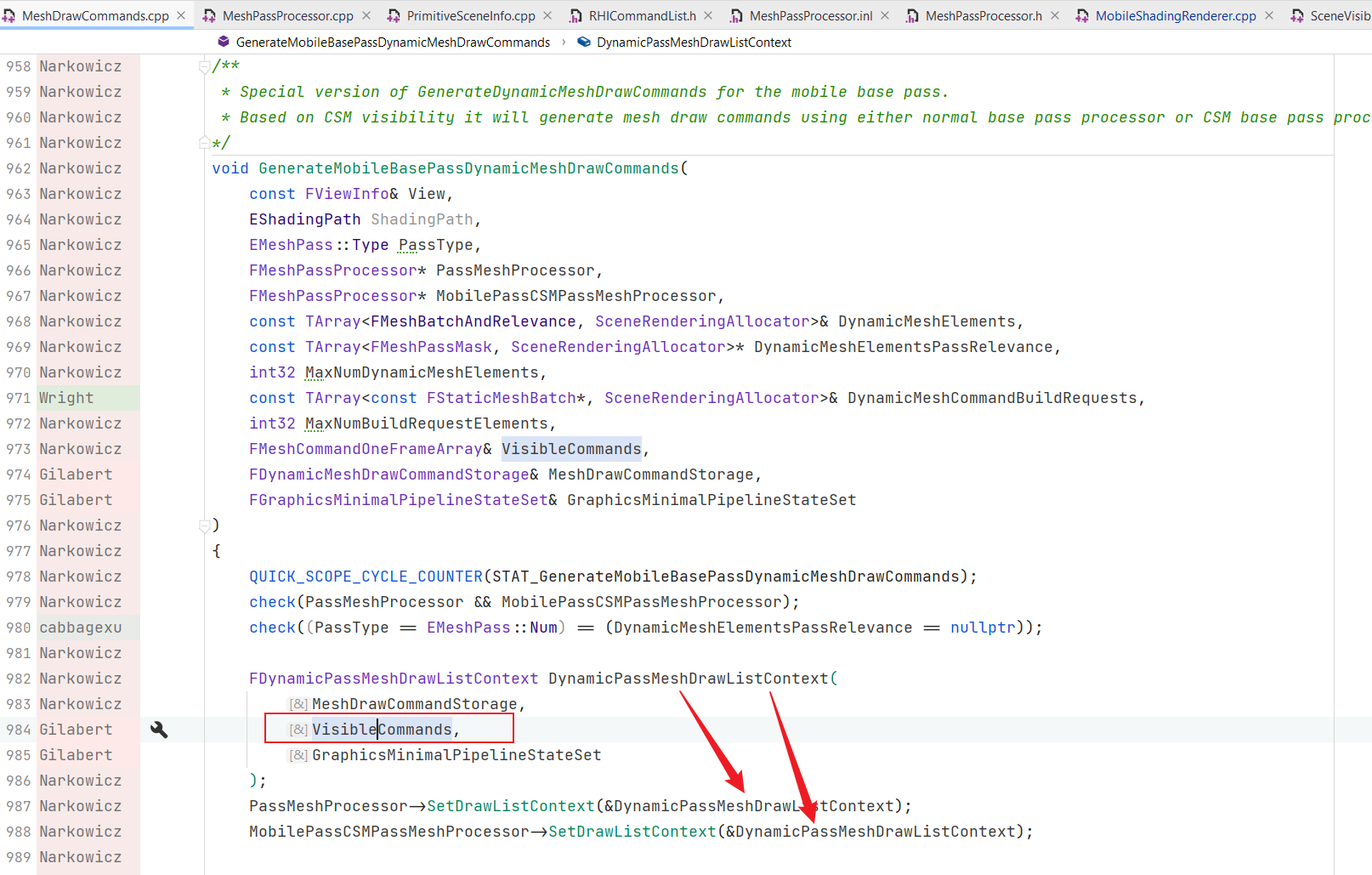The height and width of the screenshot is (875, 1372).
Task: Click the first SetDrawListContext call on line 987
Action: [511, 806]
